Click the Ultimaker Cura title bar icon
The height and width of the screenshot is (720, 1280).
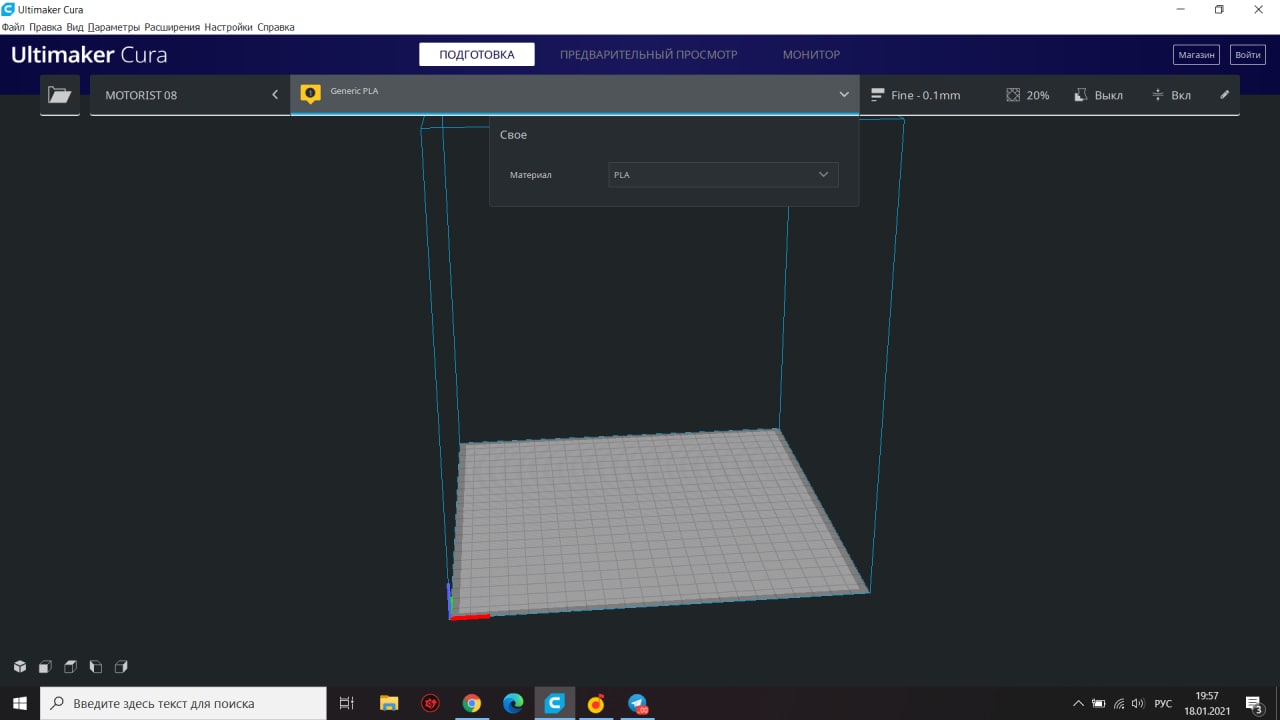(x=8, y=9)
